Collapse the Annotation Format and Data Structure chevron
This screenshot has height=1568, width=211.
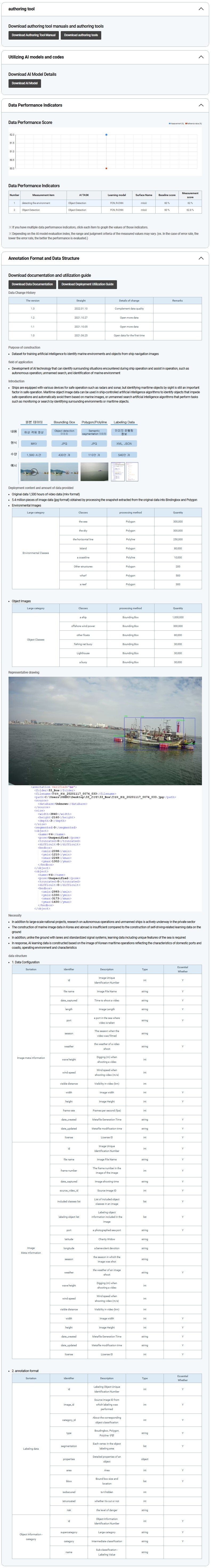pos(201,259)
